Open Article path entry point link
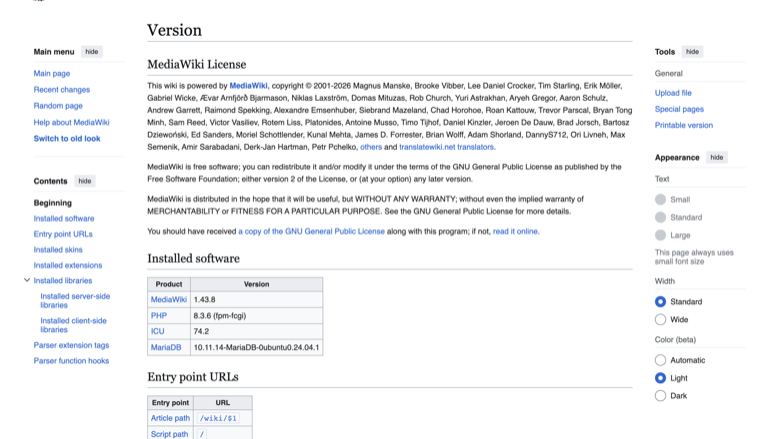 pyautogui.click(x=170, y=418)
